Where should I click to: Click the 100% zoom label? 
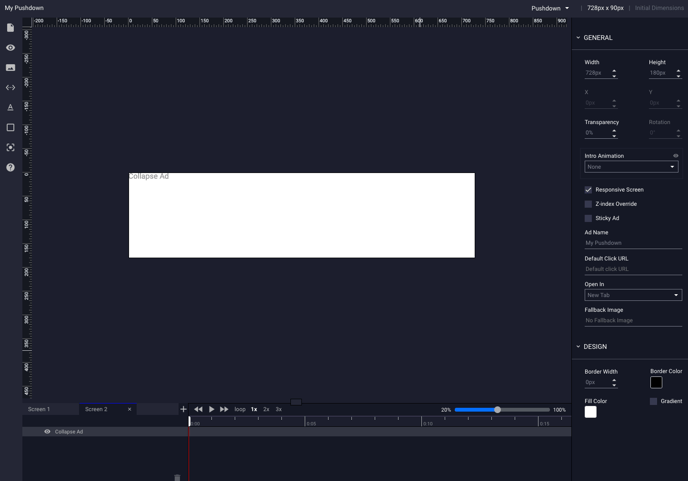pyautogui.click(x=559, y=410)
